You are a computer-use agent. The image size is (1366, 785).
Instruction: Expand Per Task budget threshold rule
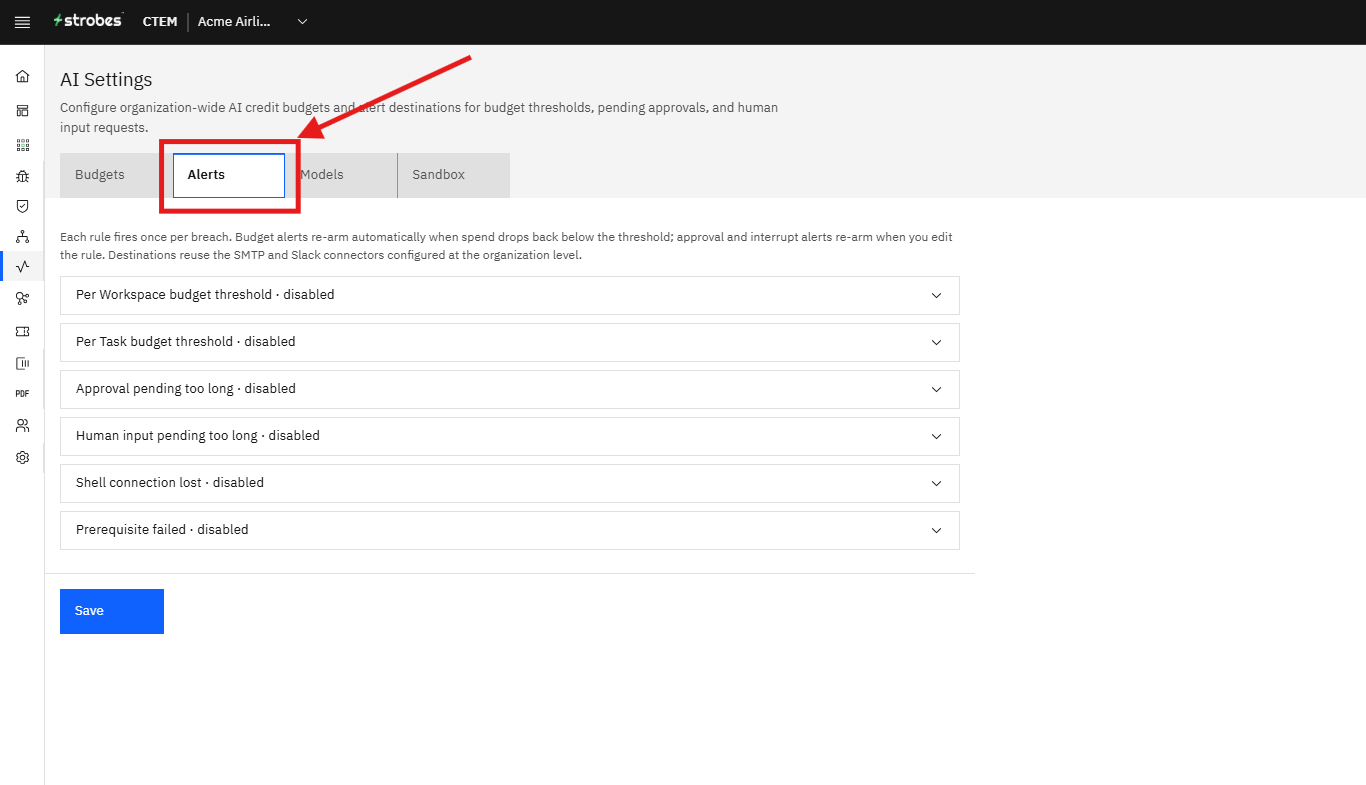coord(510,342)
